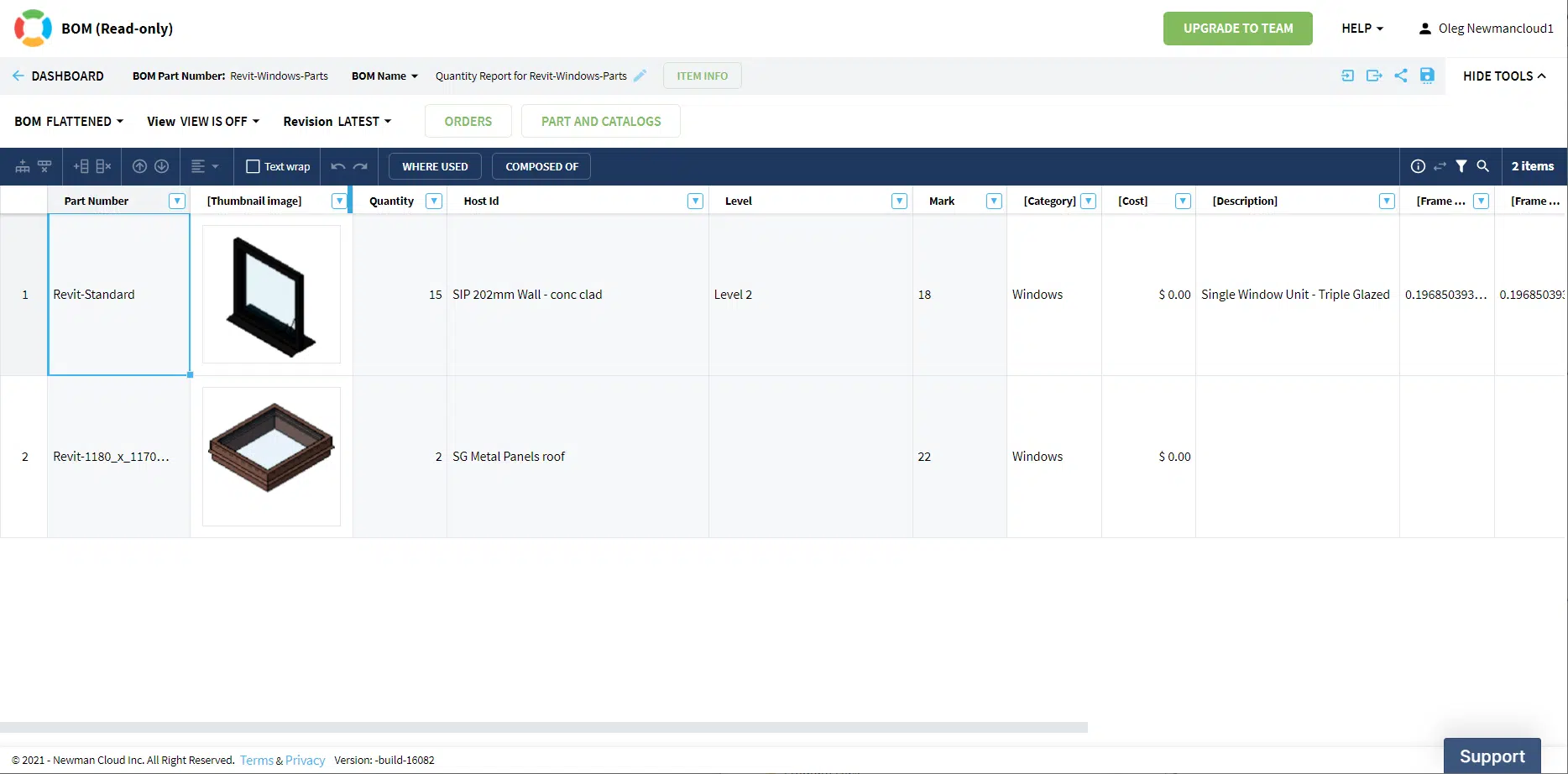
Task: Open the Terms link in the footer
Action: coord(257,760)
